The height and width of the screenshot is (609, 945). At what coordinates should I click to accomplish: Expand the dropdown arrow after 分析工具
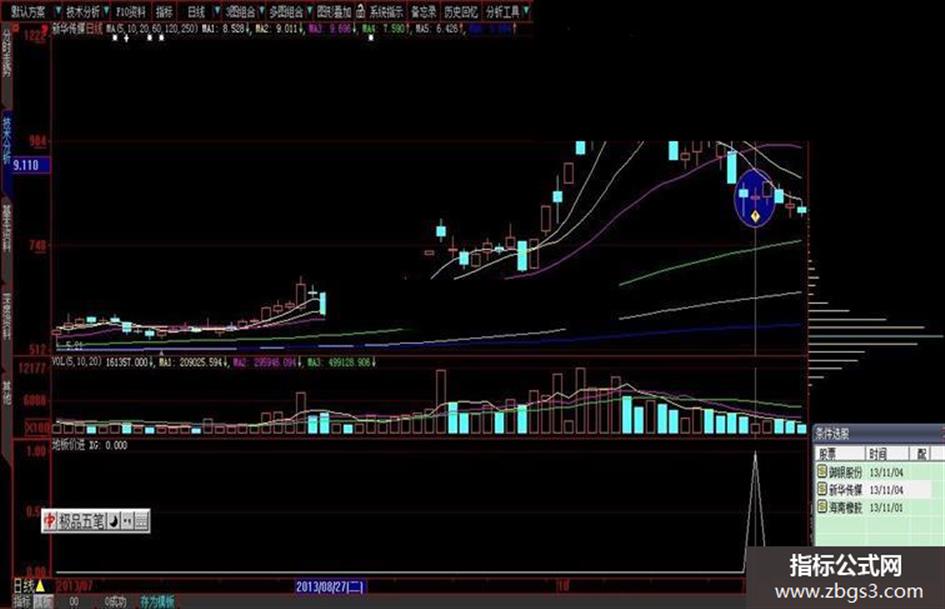(x=526, y=11)
